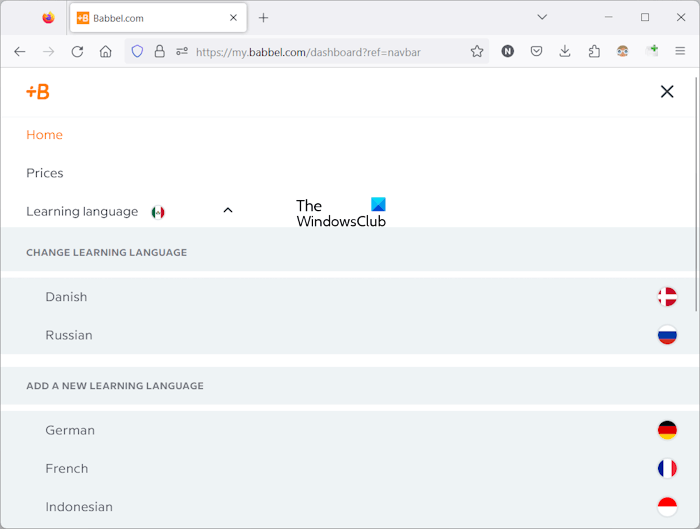The image size is (700, 529).
Task: Reload the Babbel page
Action: pos(77,52)
